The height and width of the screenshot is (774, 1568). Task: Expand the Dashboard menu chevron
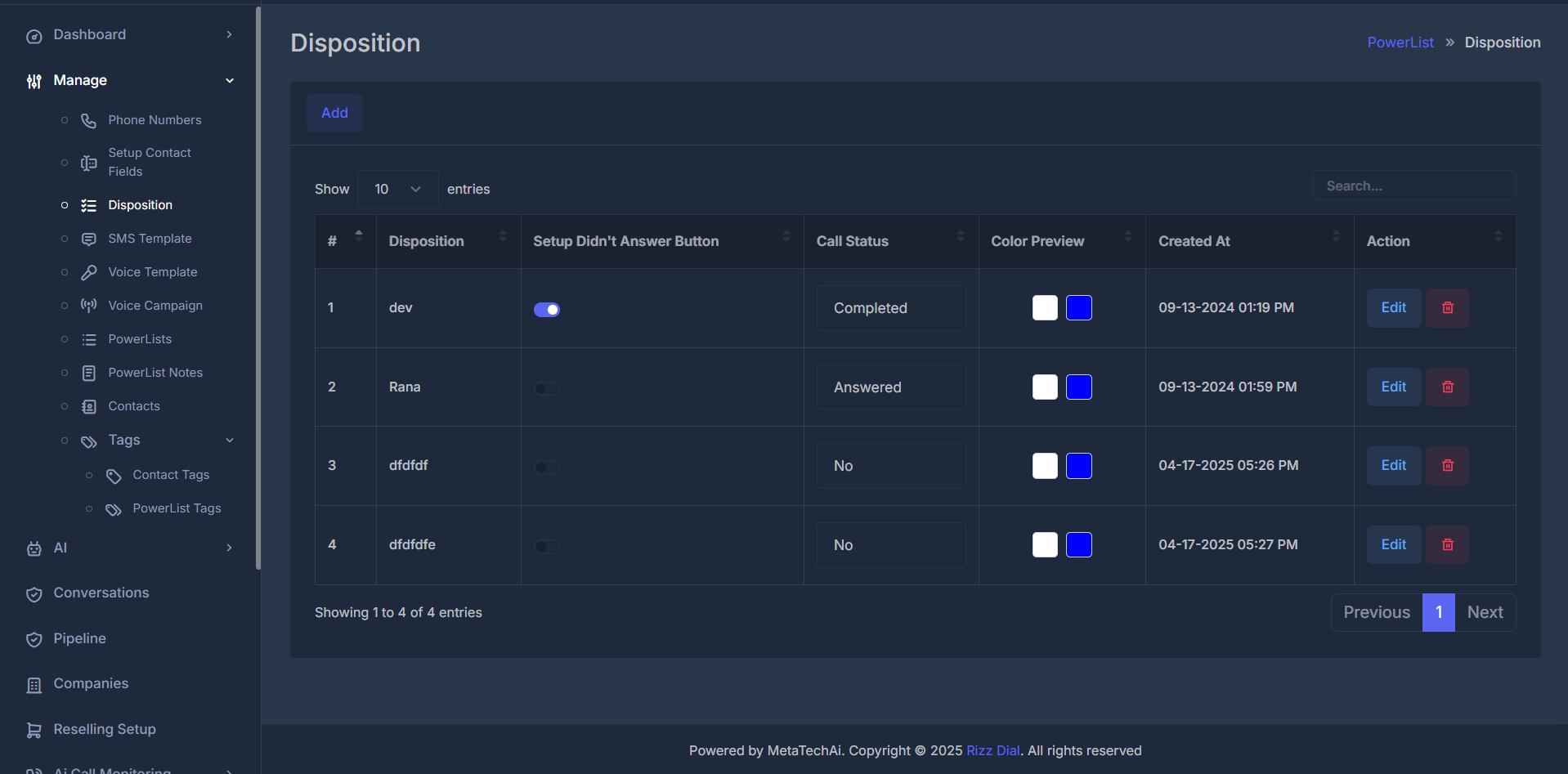click(229, 34)
